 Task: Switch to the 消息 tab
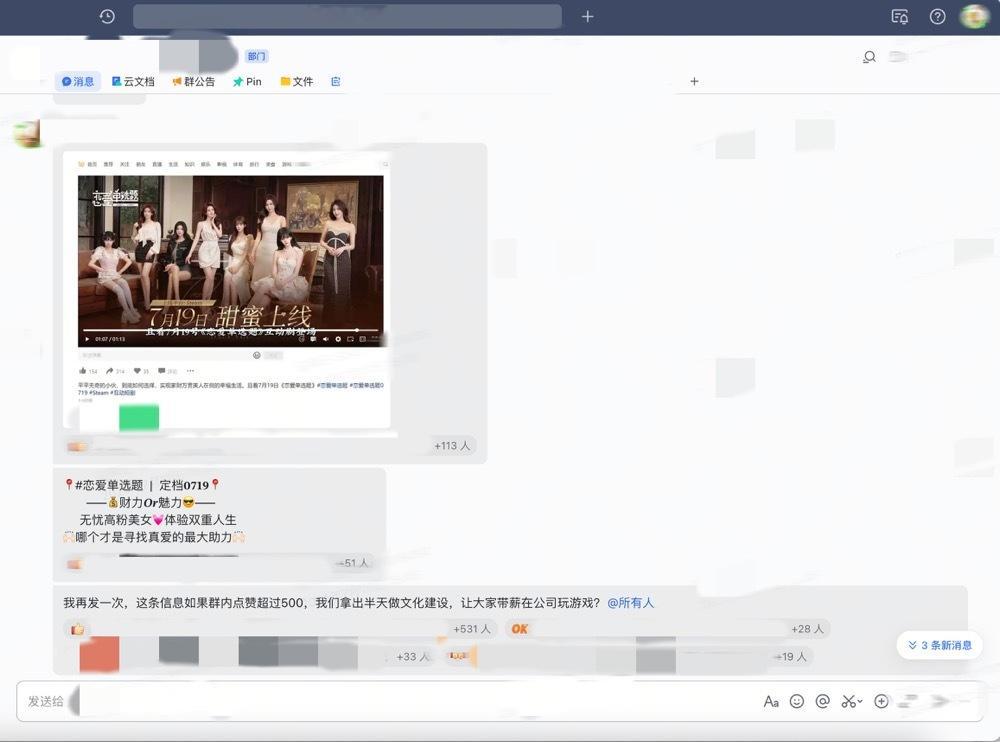point(78,82)
